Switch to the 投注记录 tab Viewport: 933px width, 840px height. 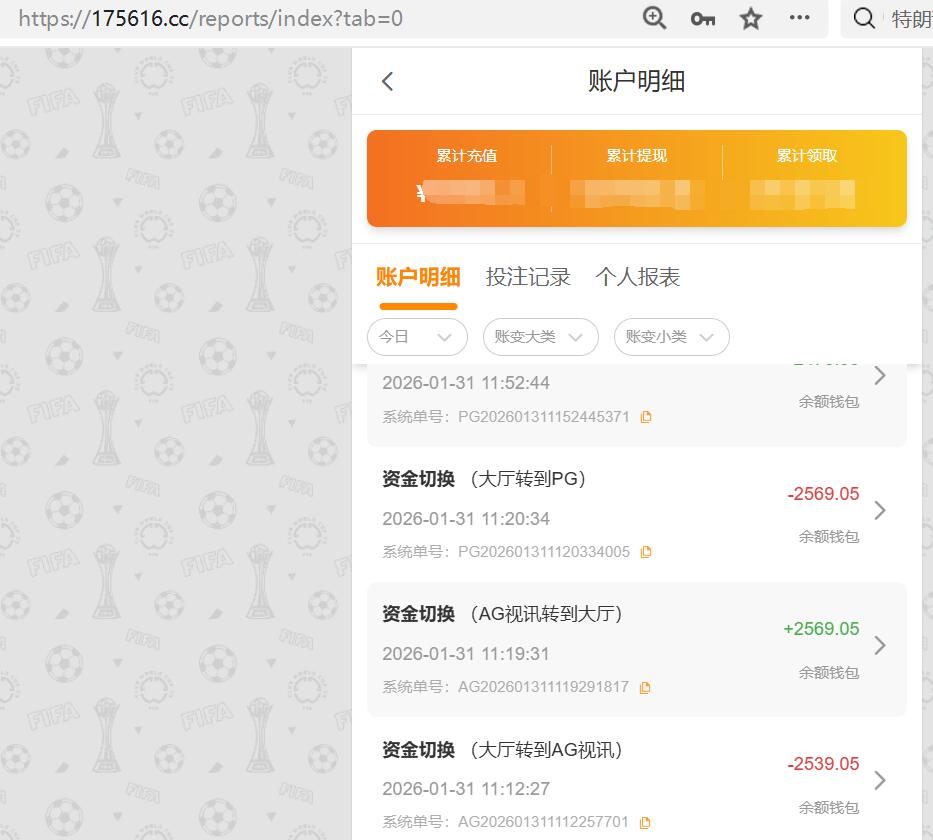[527, 277]
